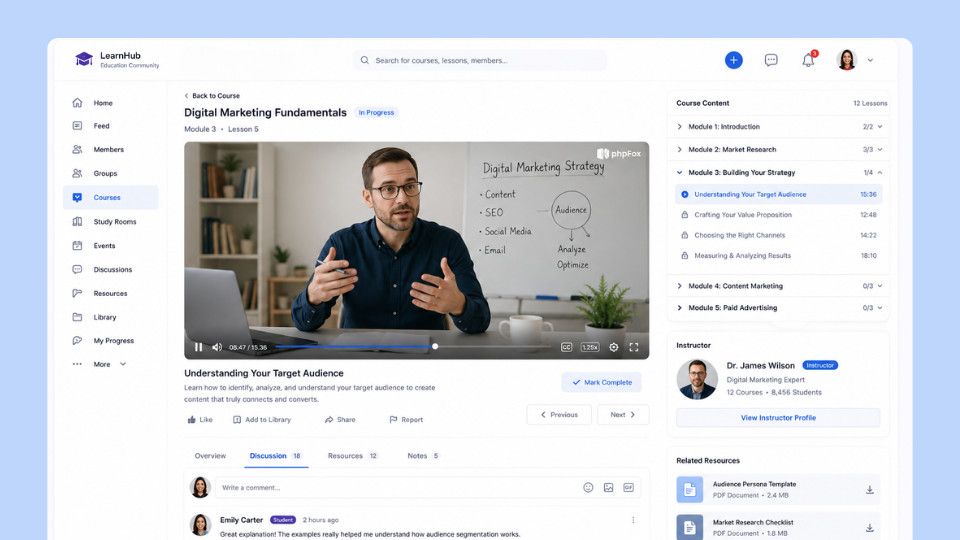This screenshot has width=960, height=540.
Task: Click the user profile avatar
Action: (847, 60)
